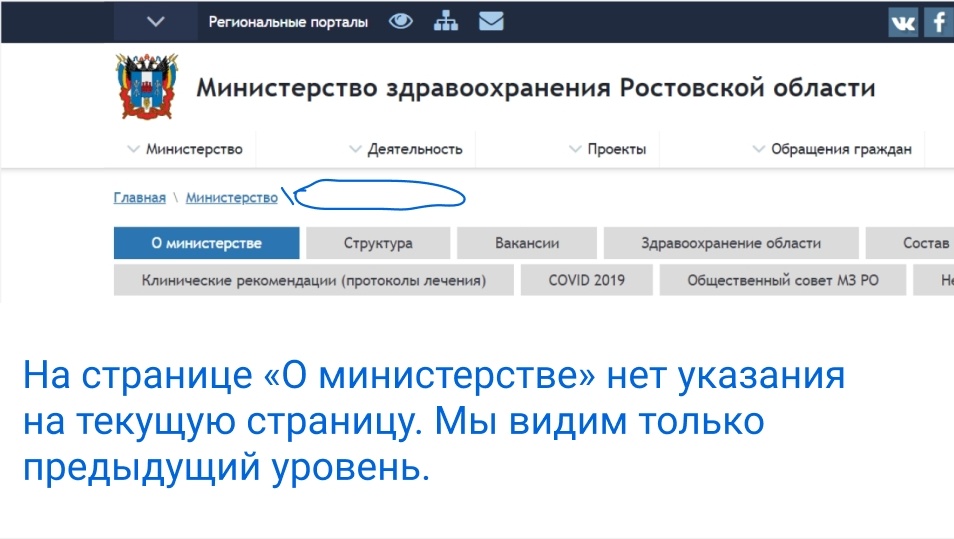Image resolution: width=954 pixels, height=539 pixels.
Task: Toggle the eye accessibility version icon
Action: 401,21
